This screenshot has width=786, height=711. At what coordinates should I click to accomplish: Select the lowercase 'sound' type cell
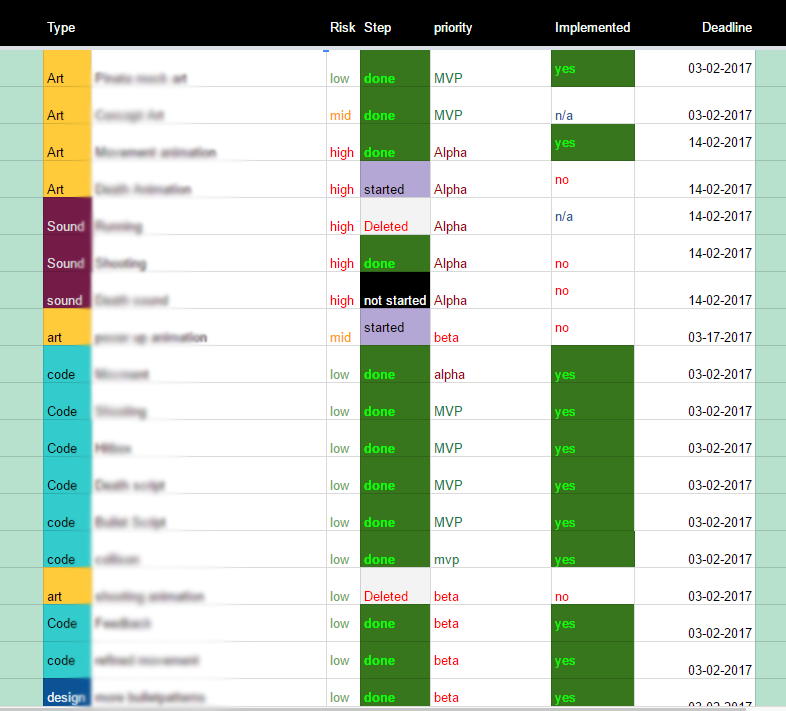tap(65, 300)
